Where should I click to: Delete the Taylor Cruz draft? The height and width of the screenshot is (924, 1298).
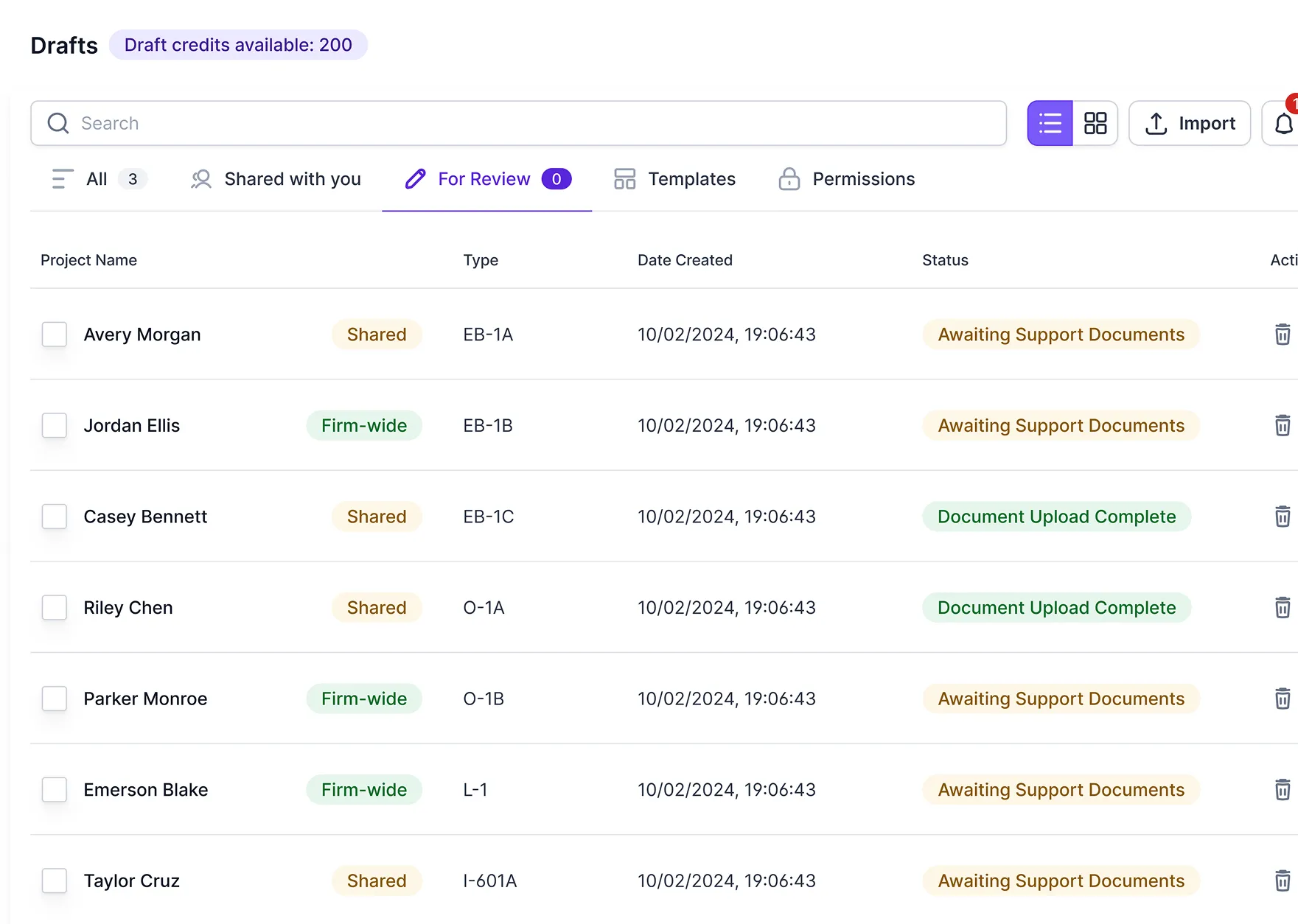click(1283, 881)
